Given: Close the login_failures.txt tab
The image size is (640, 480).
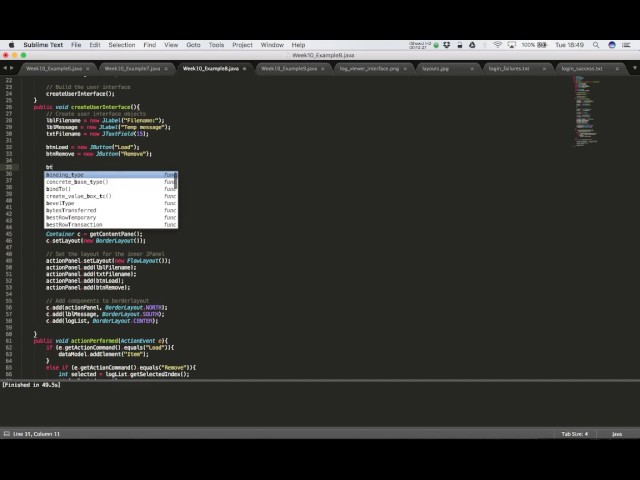Looking at the screenshot, I should click(544, 69).
